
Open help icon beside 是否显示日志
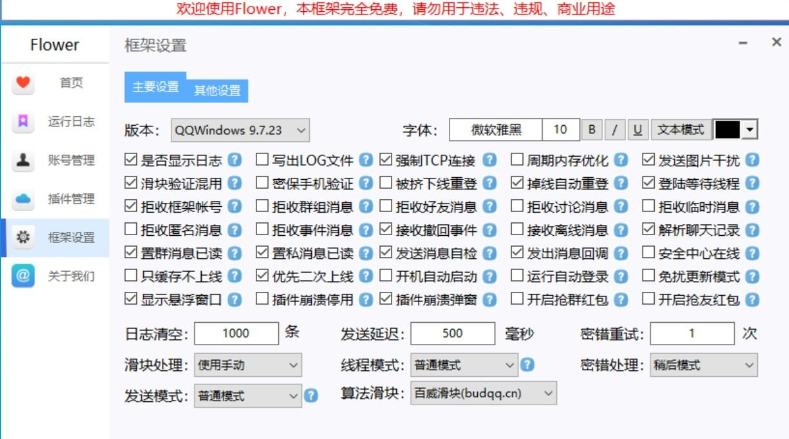point(234,160)
